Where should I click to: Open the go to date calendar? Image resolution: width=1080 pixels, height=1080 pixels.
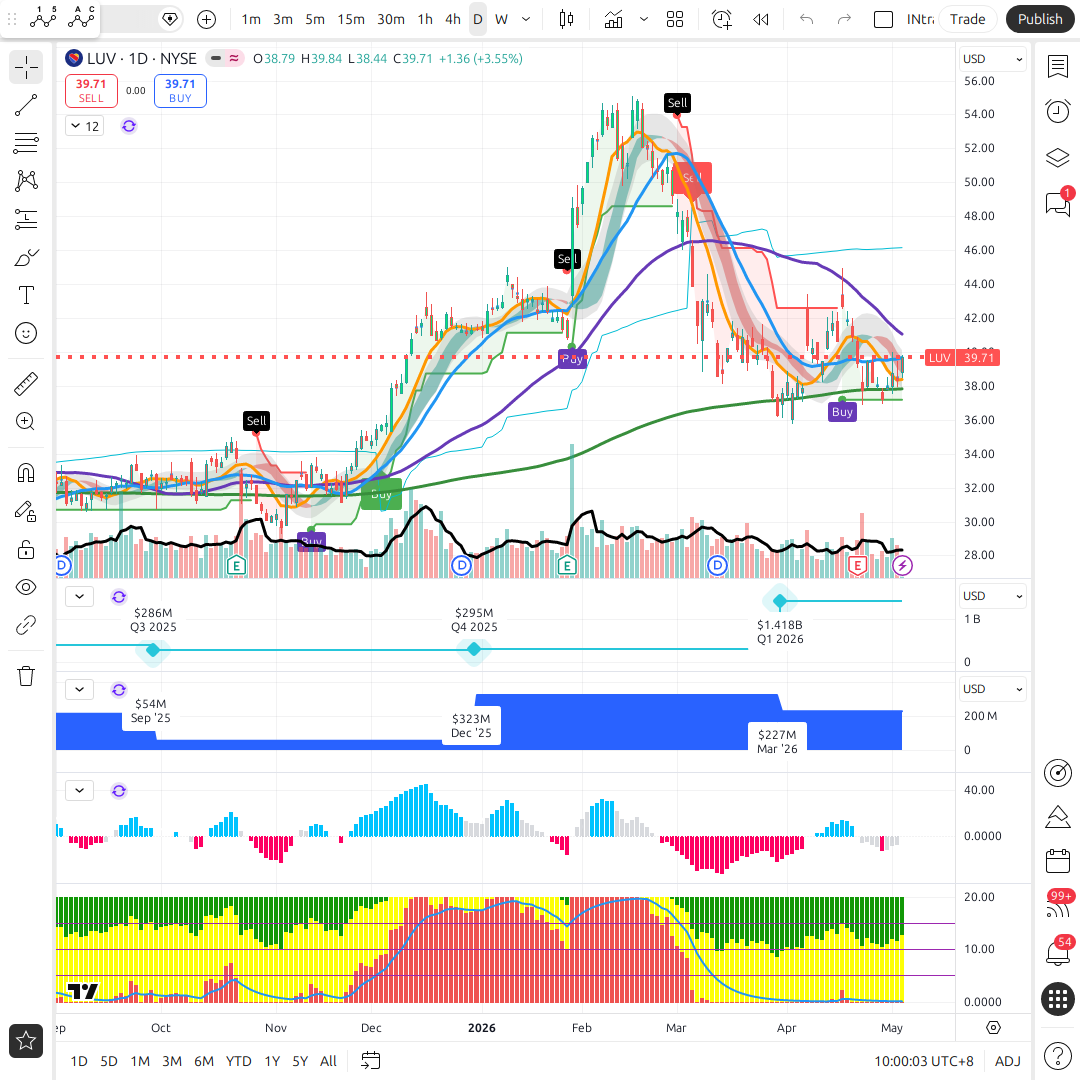click(x=371, y=1061)
